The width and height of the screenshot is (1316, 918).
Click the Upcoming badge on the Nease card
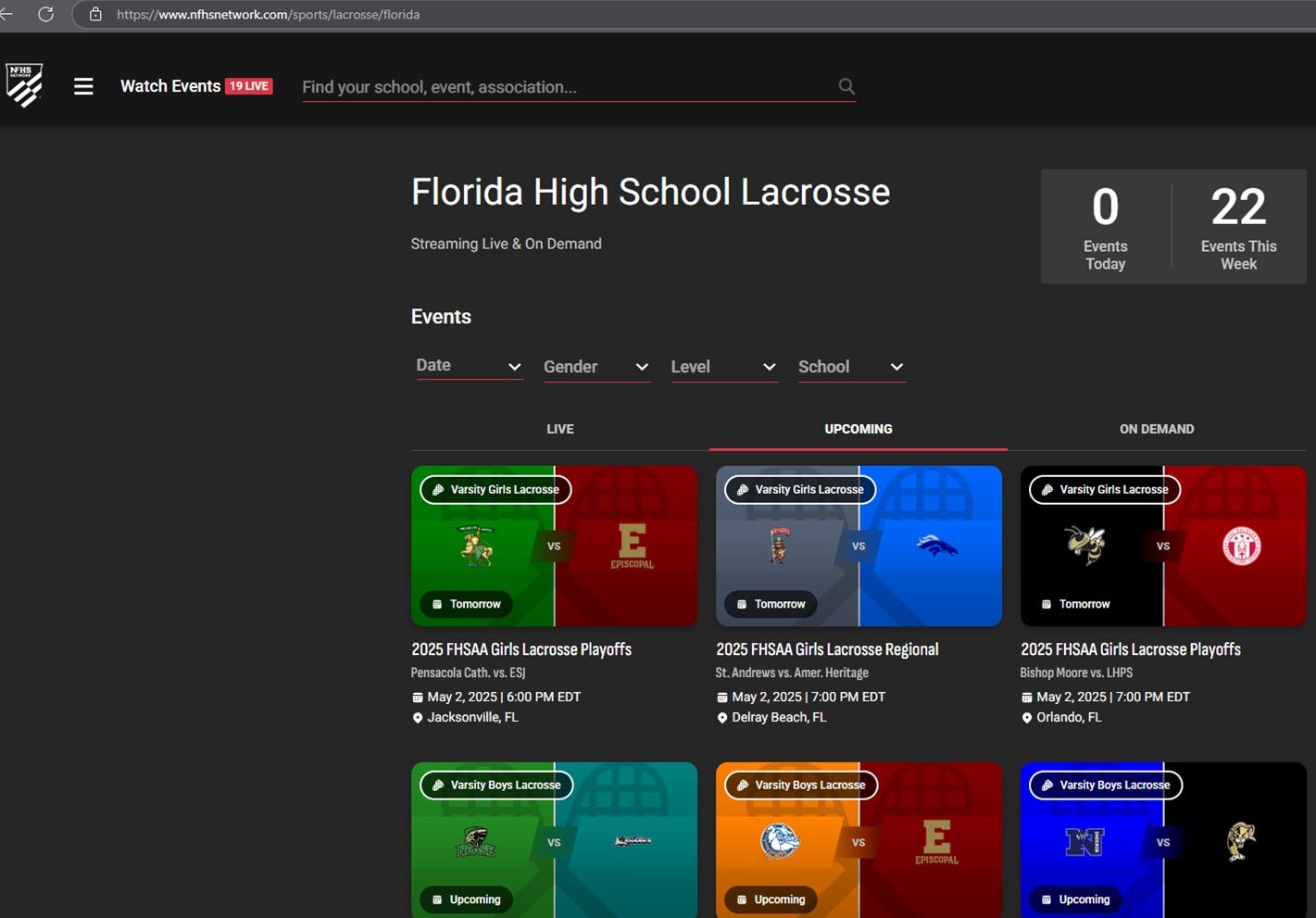(x=466, y=899)
